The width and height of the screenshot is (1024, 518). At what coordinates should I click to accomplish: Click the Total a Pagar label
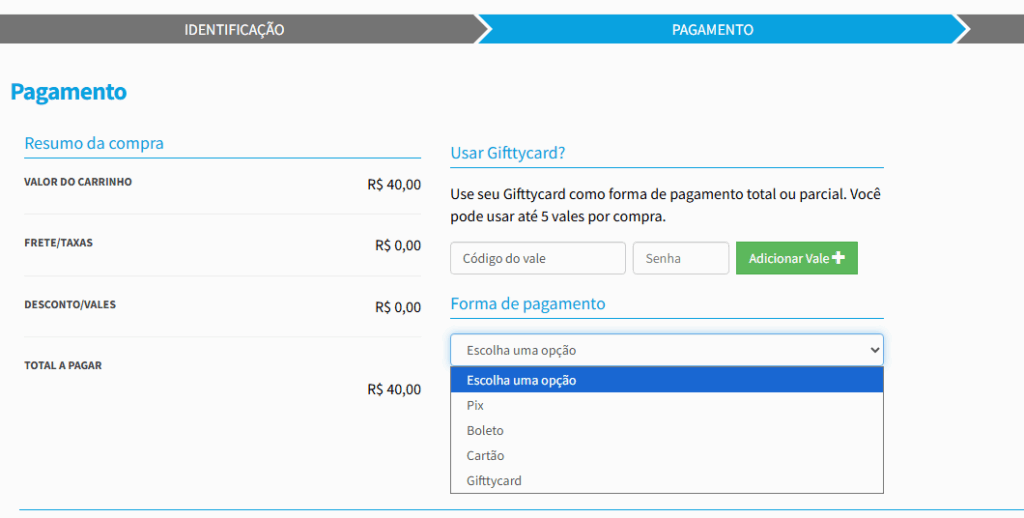[x=63, y=366]
